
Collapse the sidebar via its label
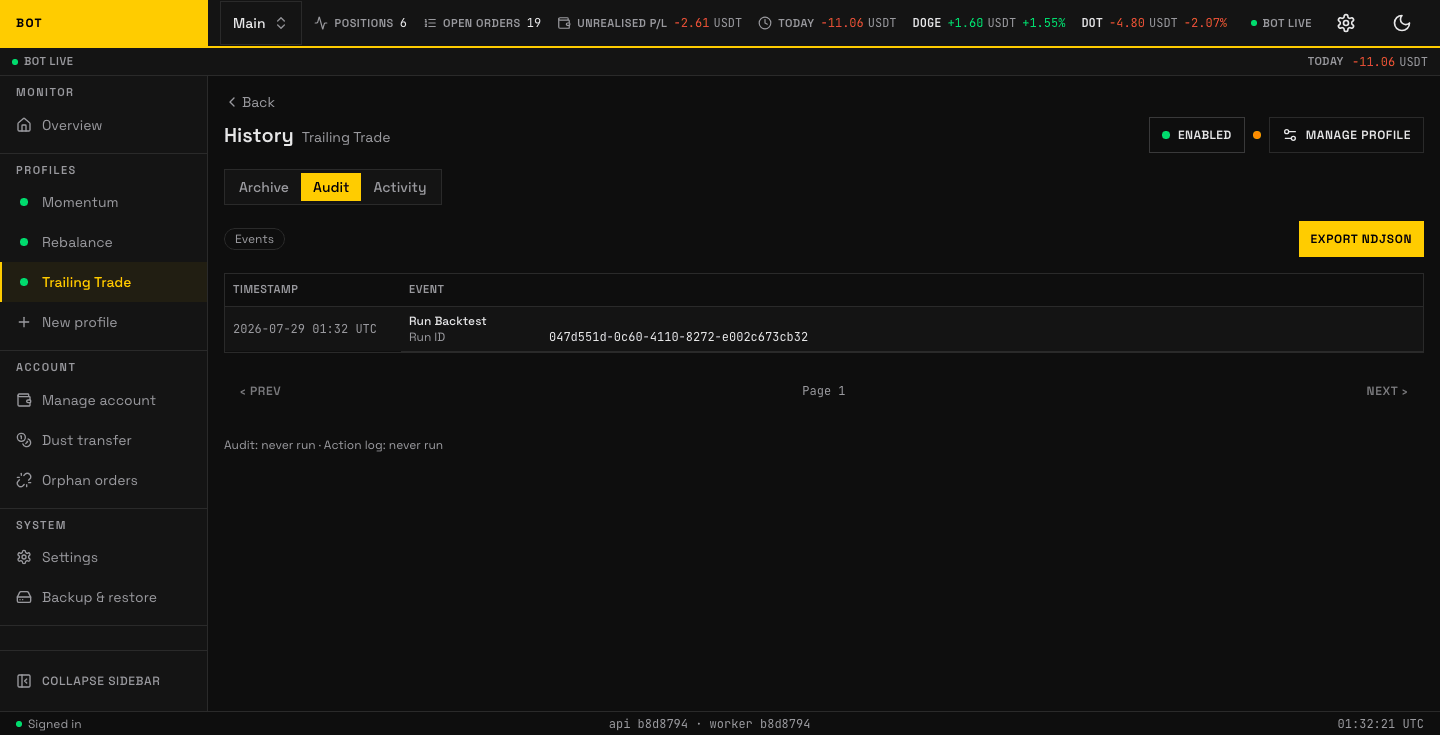101,681
